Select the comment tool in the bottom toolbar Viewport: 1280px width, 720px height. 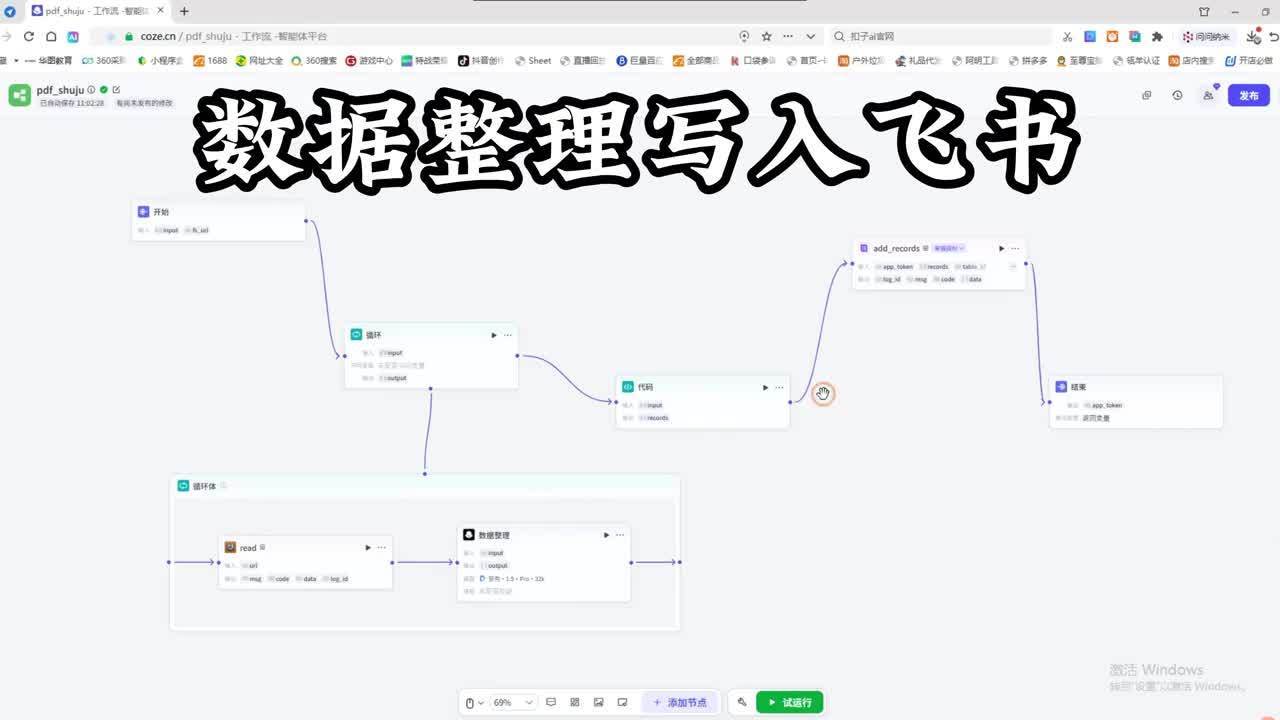tap(551, 702)
